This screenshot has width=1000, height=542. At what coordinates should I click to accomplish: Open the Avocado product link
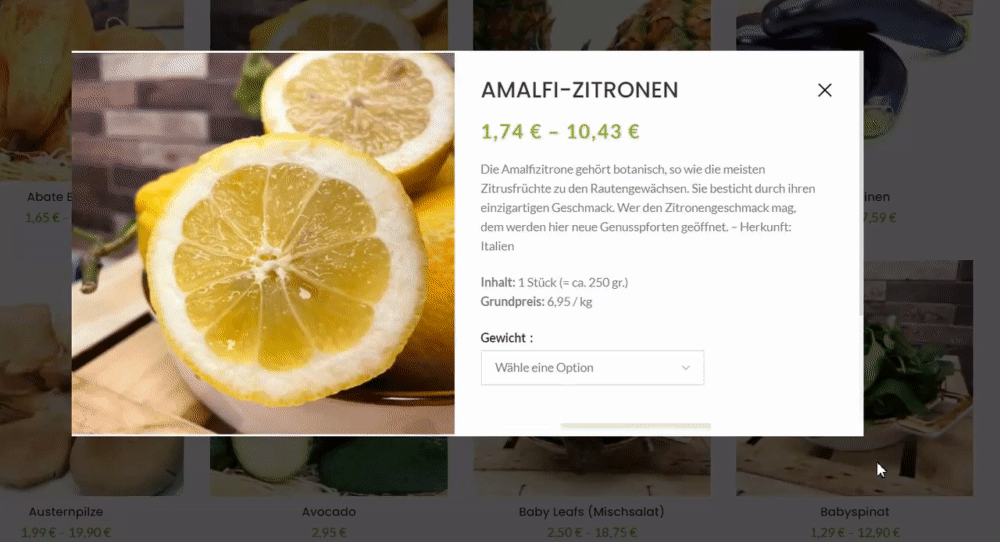pos(328,512)
